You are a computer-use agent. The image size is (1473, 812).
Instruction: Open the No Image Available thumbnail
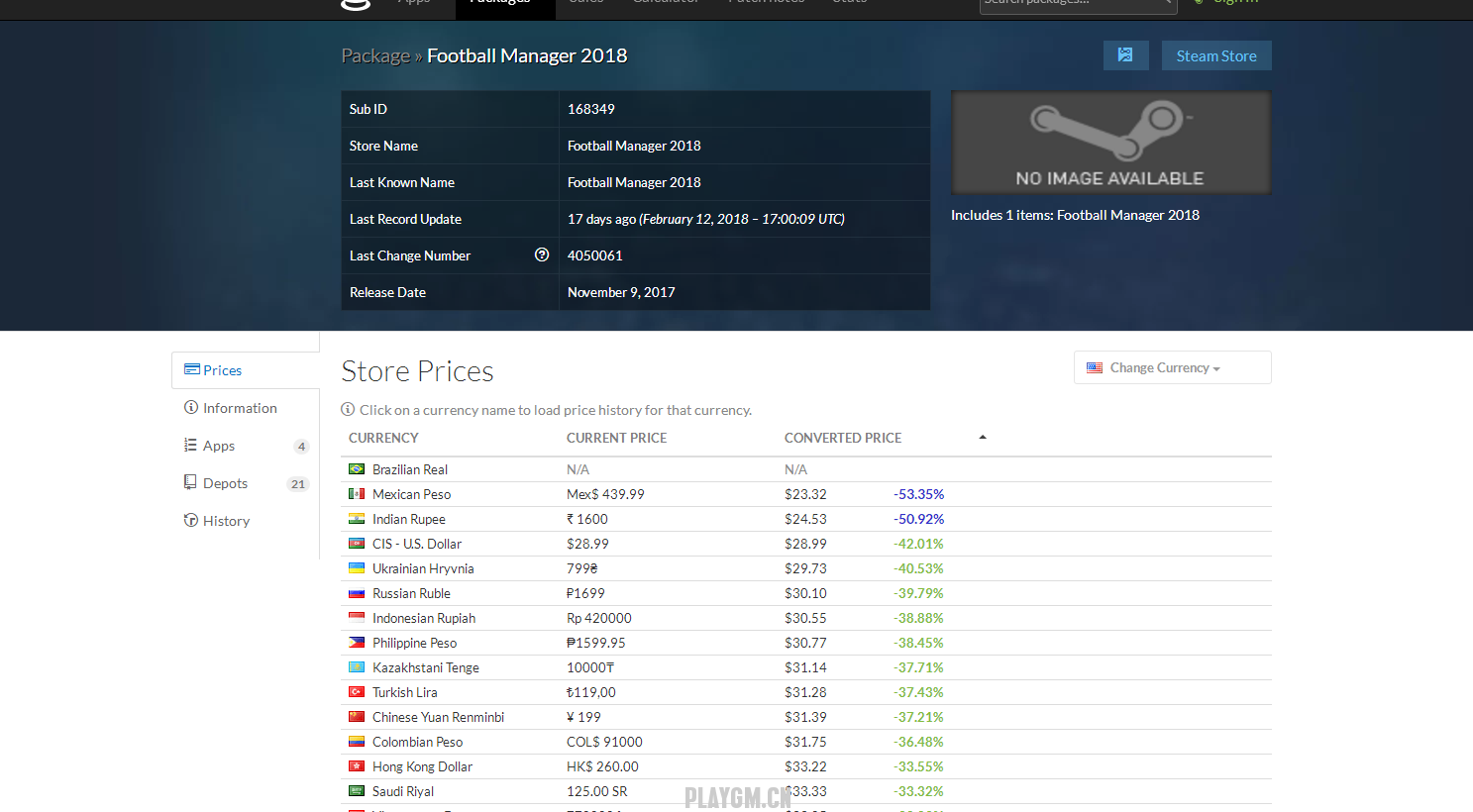coord(1110,143)
